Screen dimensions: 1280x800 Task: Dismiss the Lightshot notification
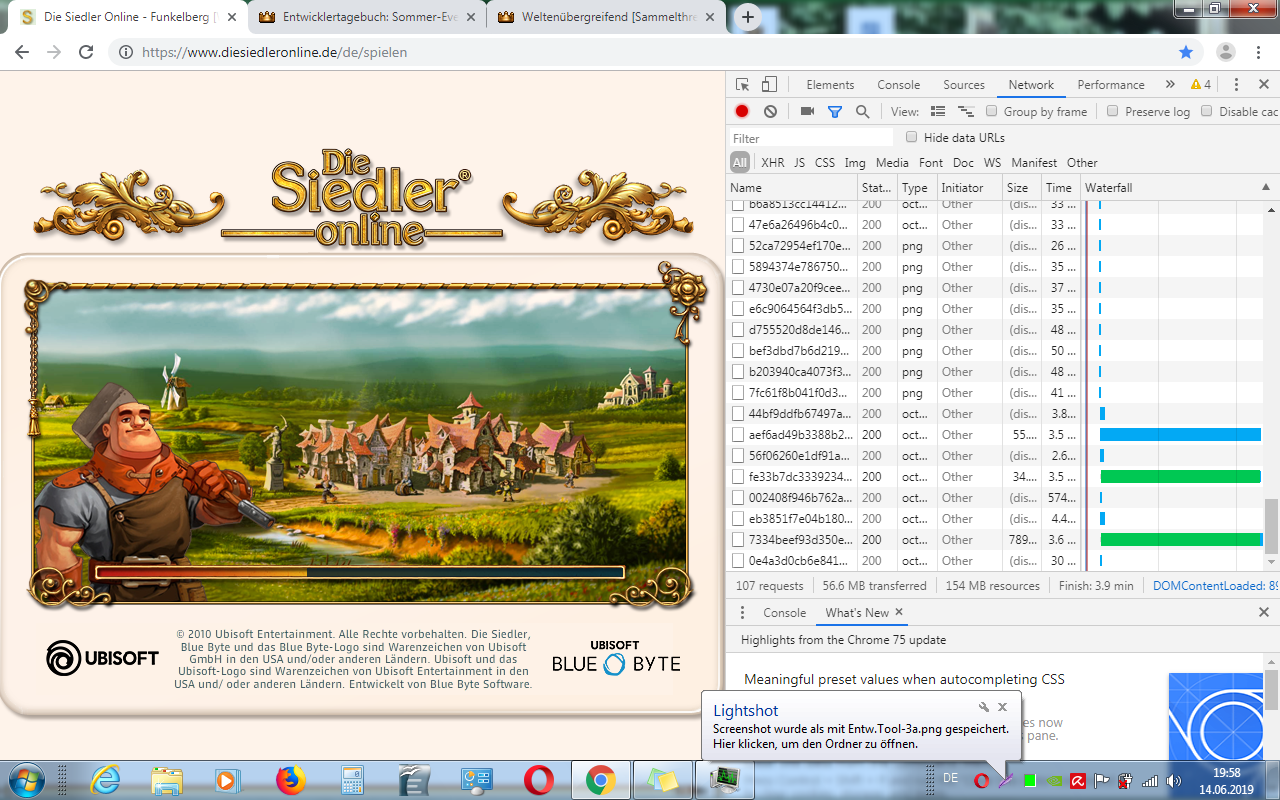1002,707
